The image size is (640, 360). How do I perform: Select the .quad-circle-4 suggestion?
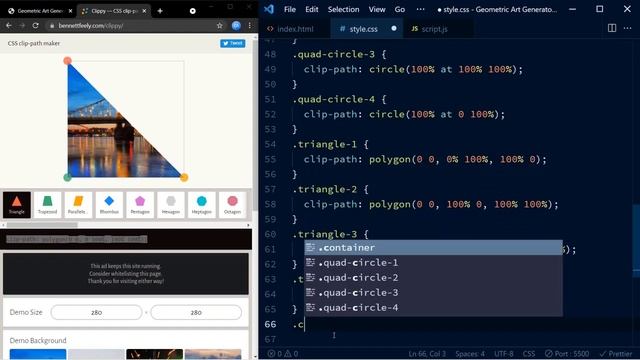tap(433, 308)
